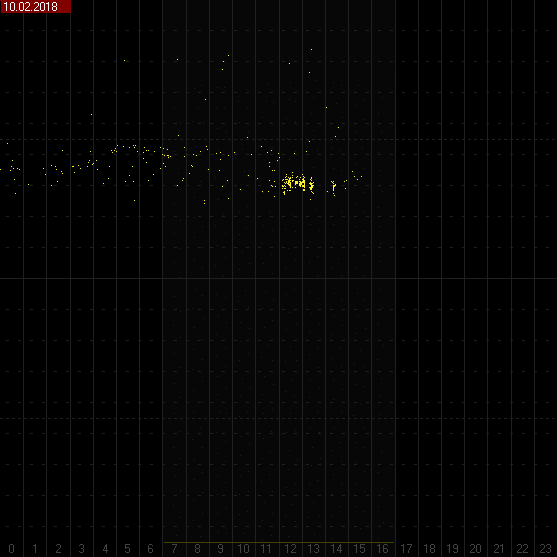Select hour 7 on the time axis

pyautogui.click(x=174, y=548)
